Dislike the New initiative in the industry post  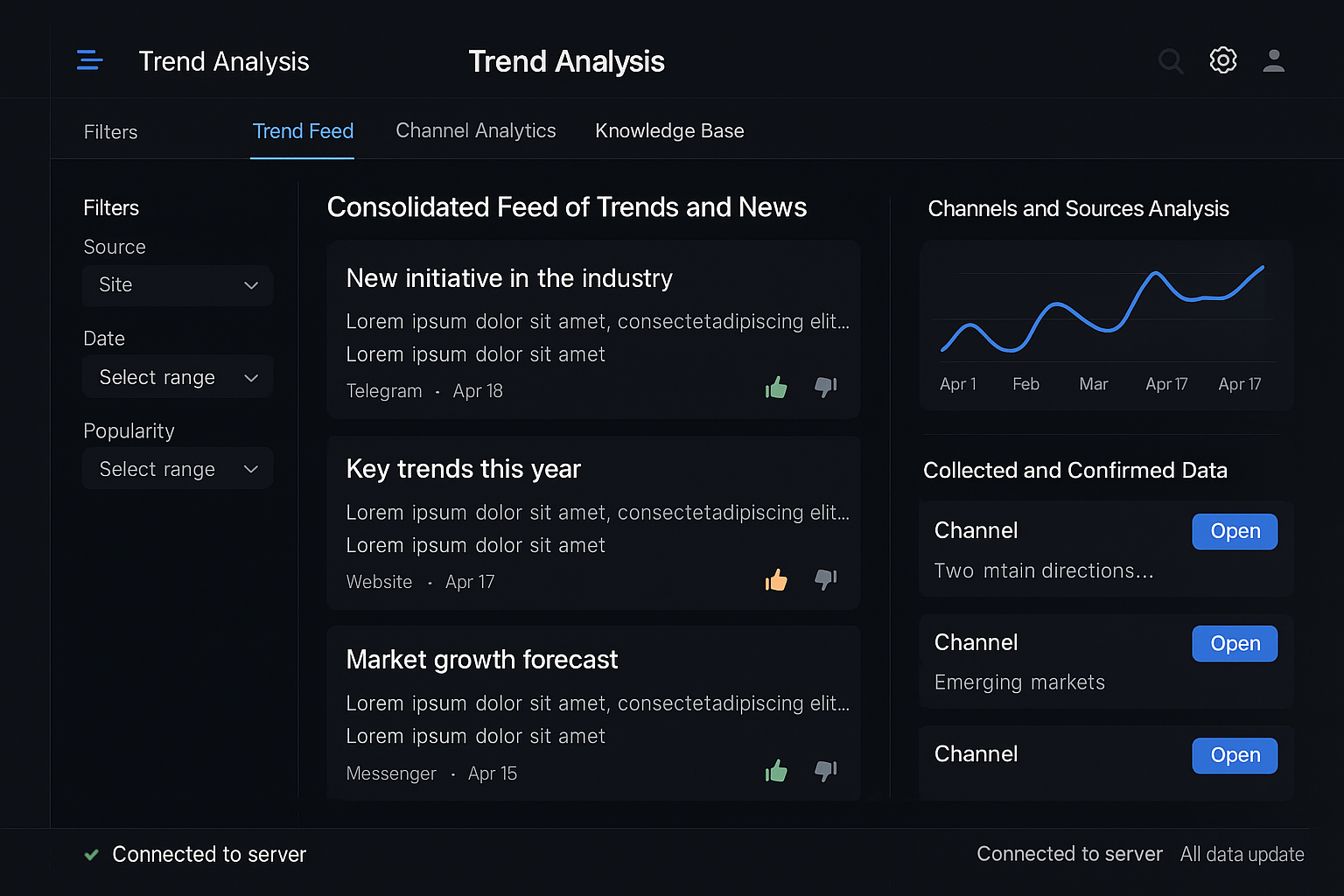[x=825, y=387]
